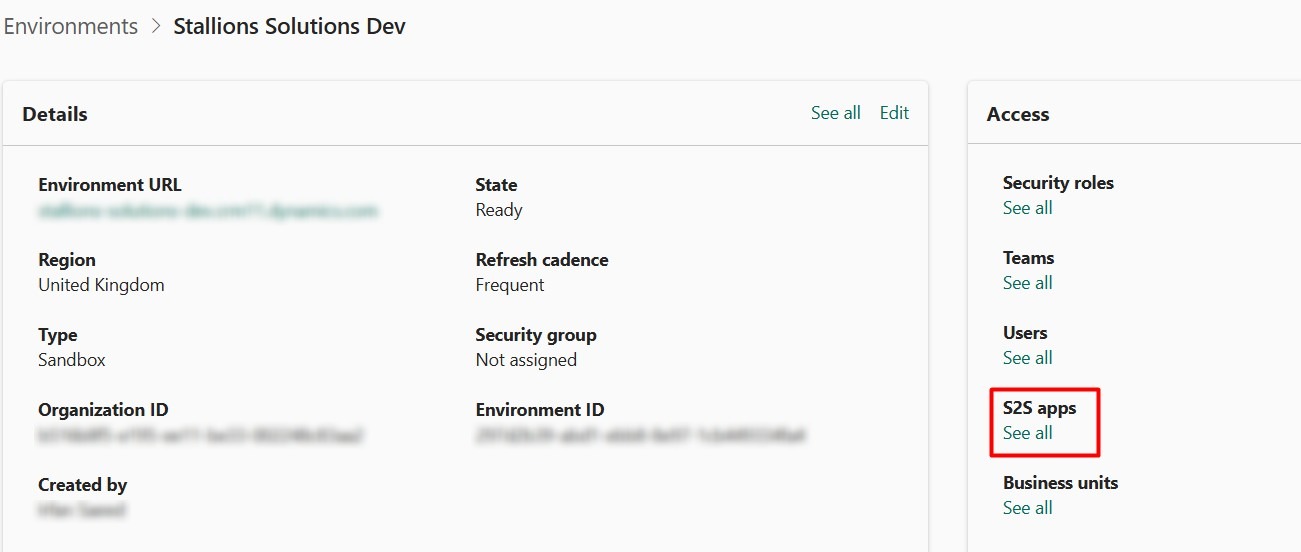Click the breadcrumb chevron separator
Viewport: 1301px width, 552px height.
tap(156, 27)
